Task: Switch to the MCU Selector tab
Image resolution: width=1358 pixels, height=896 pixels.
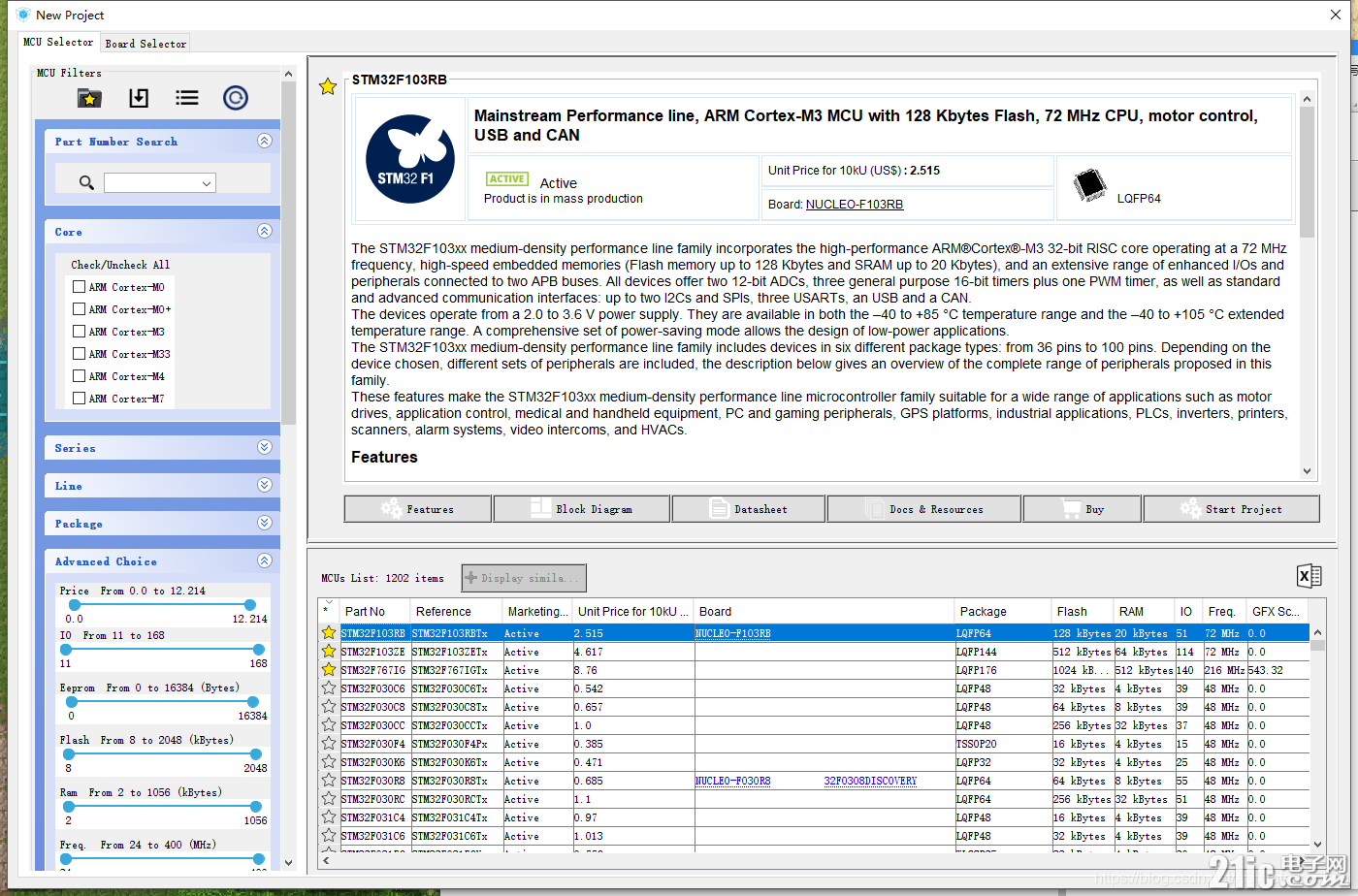Action: click(x=58, y=42)
